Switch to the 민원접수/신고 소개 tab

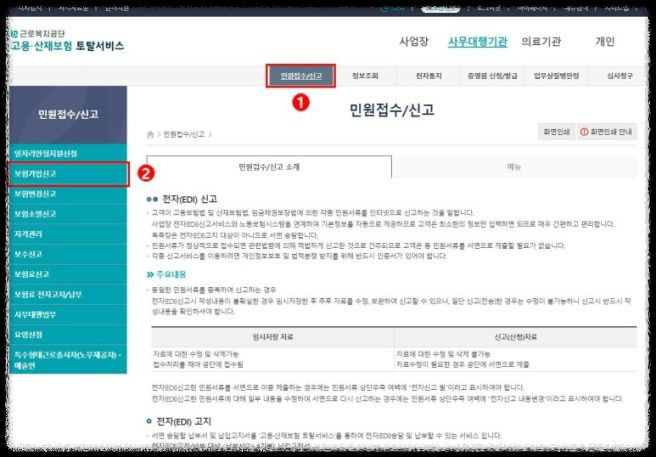(269, 167)
